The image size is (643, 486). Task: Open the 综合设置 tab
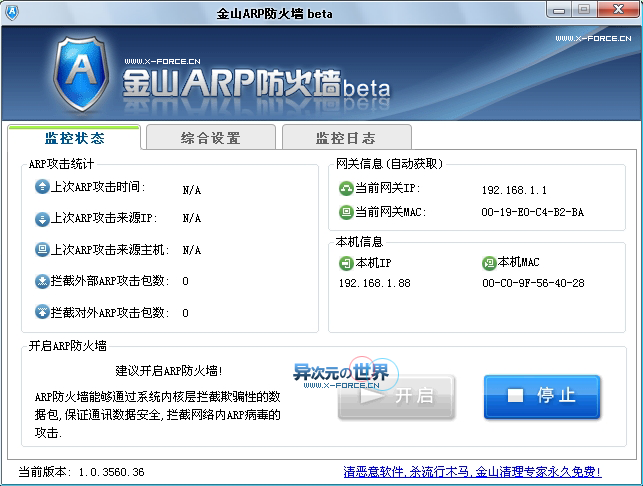click(211, 138)
